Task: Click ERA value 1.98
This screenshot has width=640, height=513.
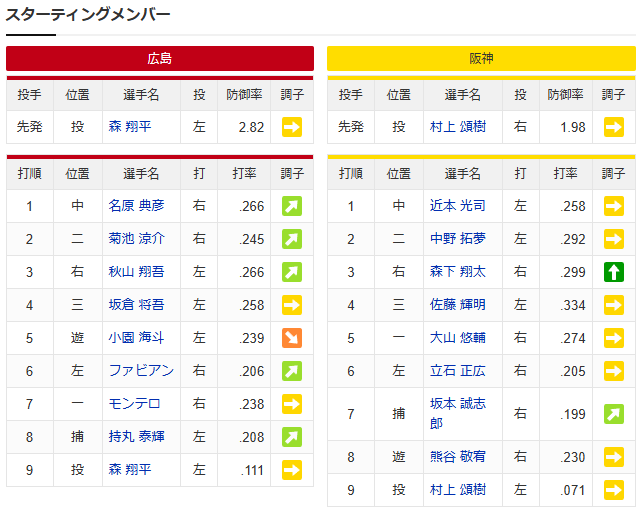Action: (573, 127)
